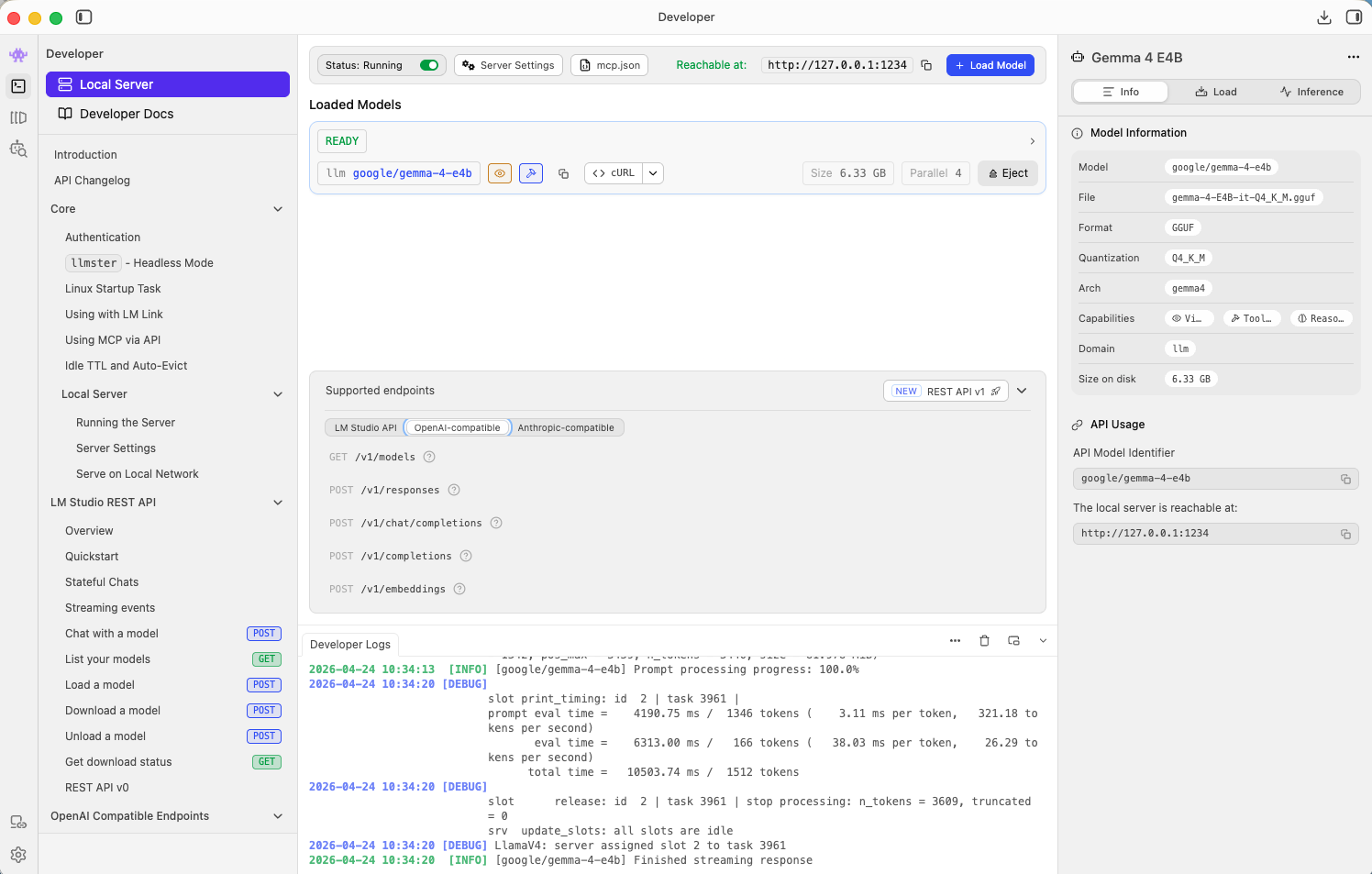Open the mcp.json button
Image resolution: width=1372 pixels, height=874 pixels.
point(610,65)
